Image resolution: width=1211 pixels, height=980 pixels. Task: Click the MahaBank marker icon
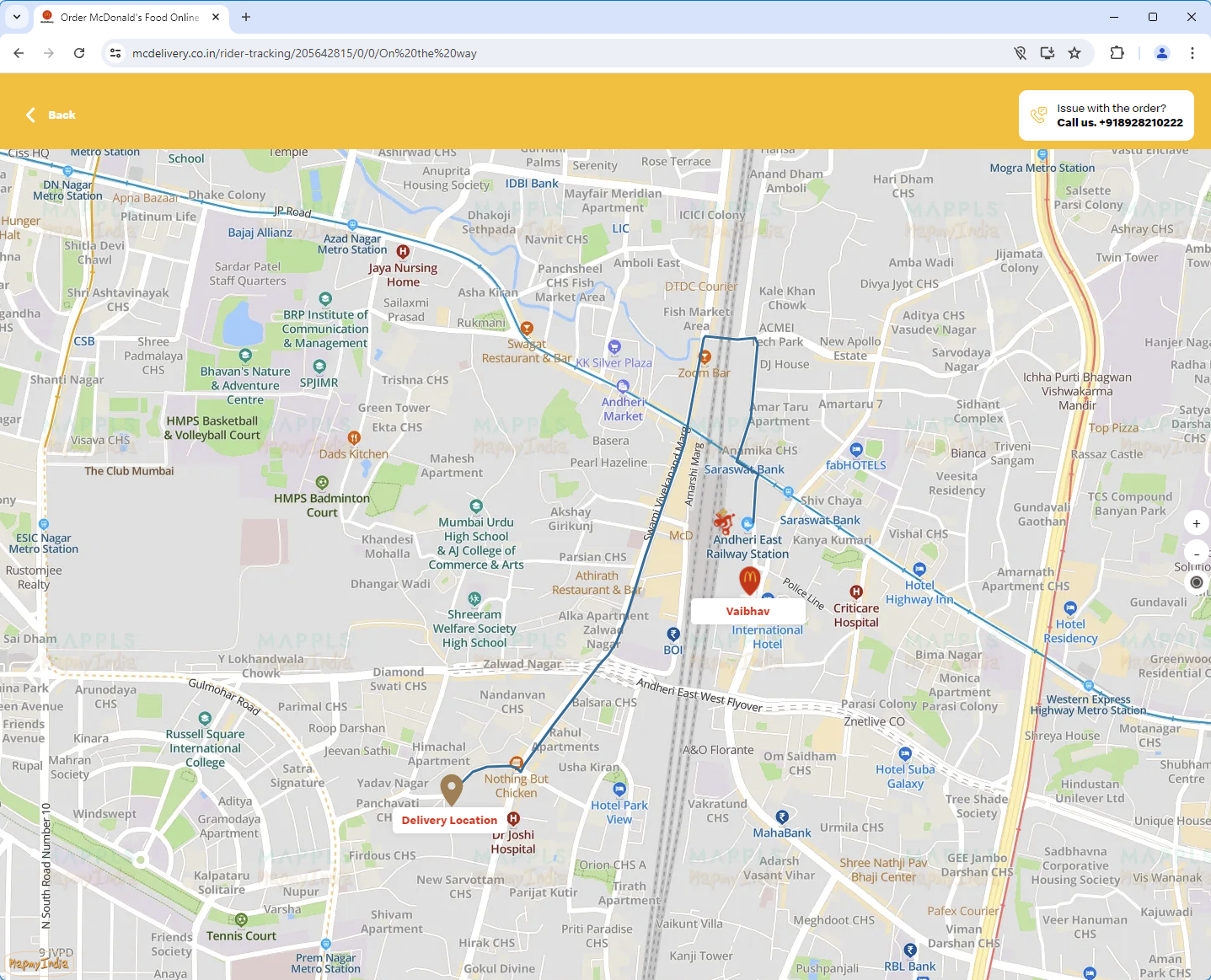[782, 817]
